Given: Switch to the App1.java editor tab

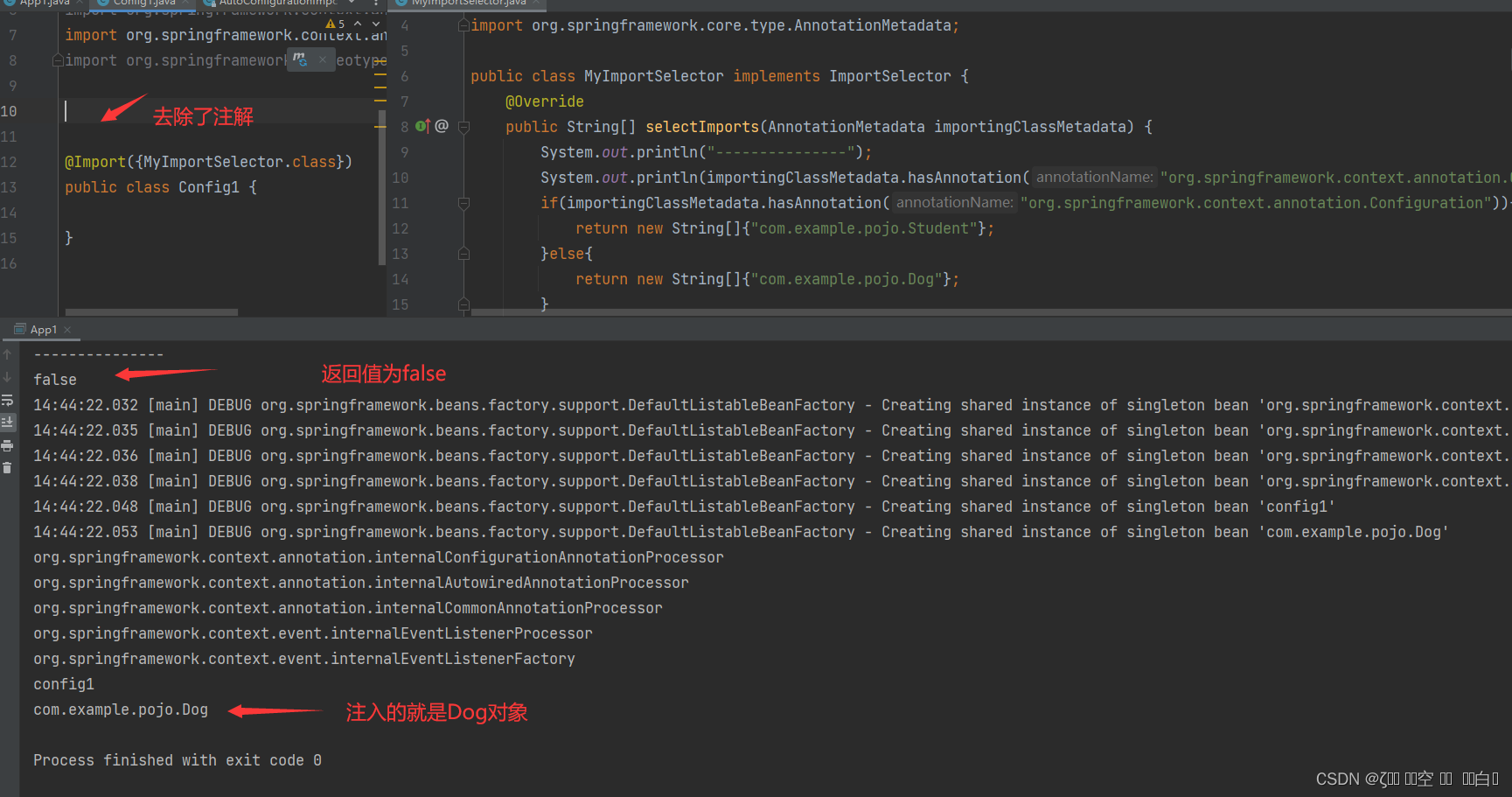Looking at the screenshot, I should point(42,3).
